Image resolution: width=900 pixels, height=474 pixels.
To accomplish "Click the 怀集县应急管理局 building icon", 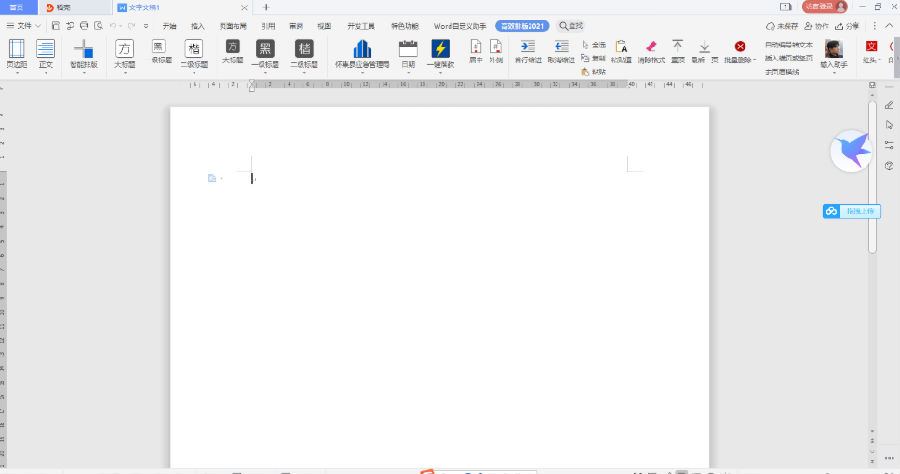I will click(x=362, y=48).
